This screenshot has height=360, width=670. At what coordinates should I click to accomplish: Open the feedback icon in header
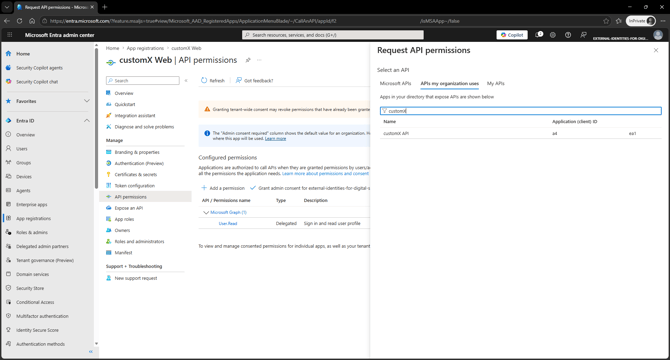[x=583, y=35]
